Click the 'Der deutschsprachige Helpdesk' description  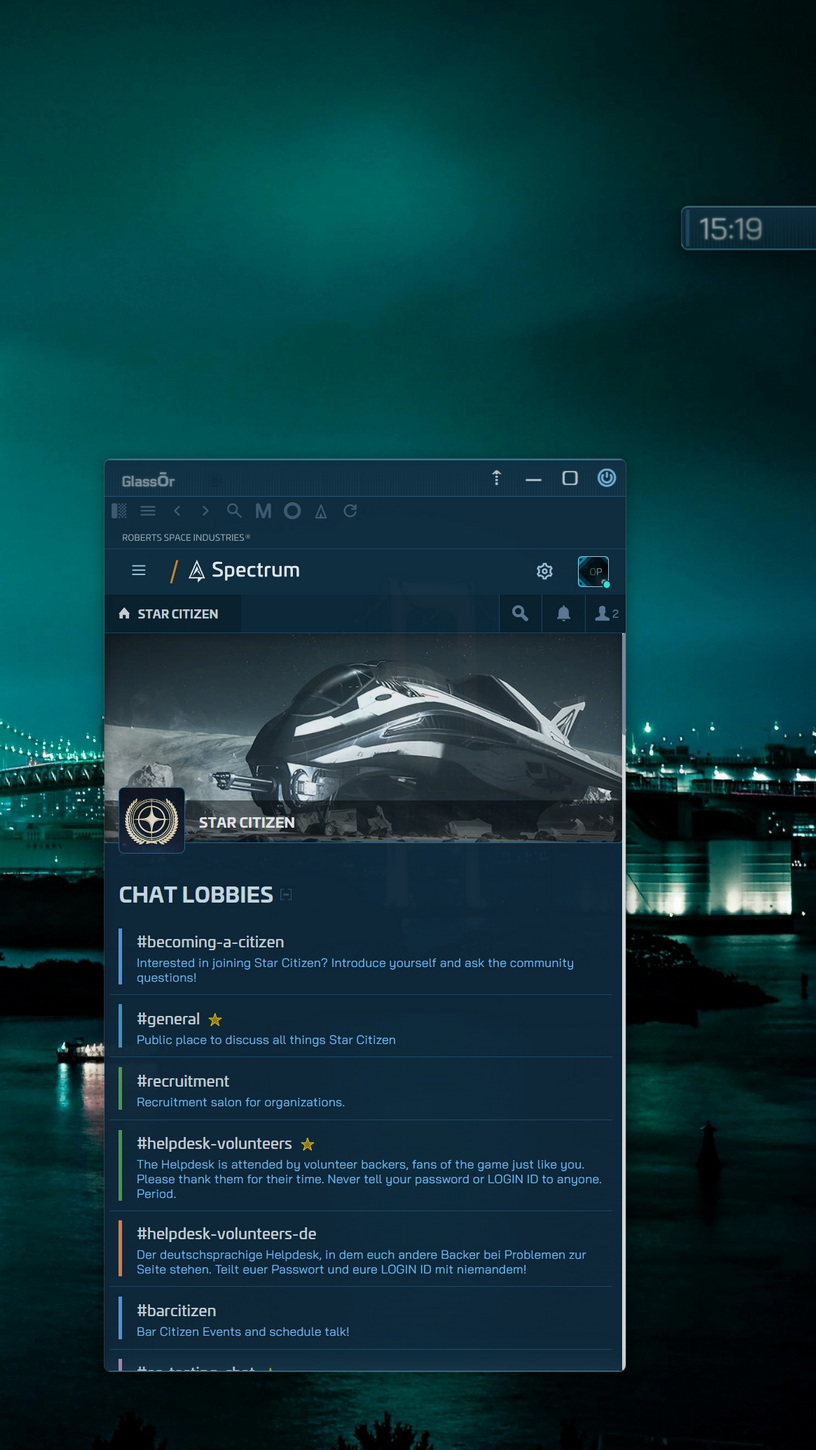point(361,1262)
